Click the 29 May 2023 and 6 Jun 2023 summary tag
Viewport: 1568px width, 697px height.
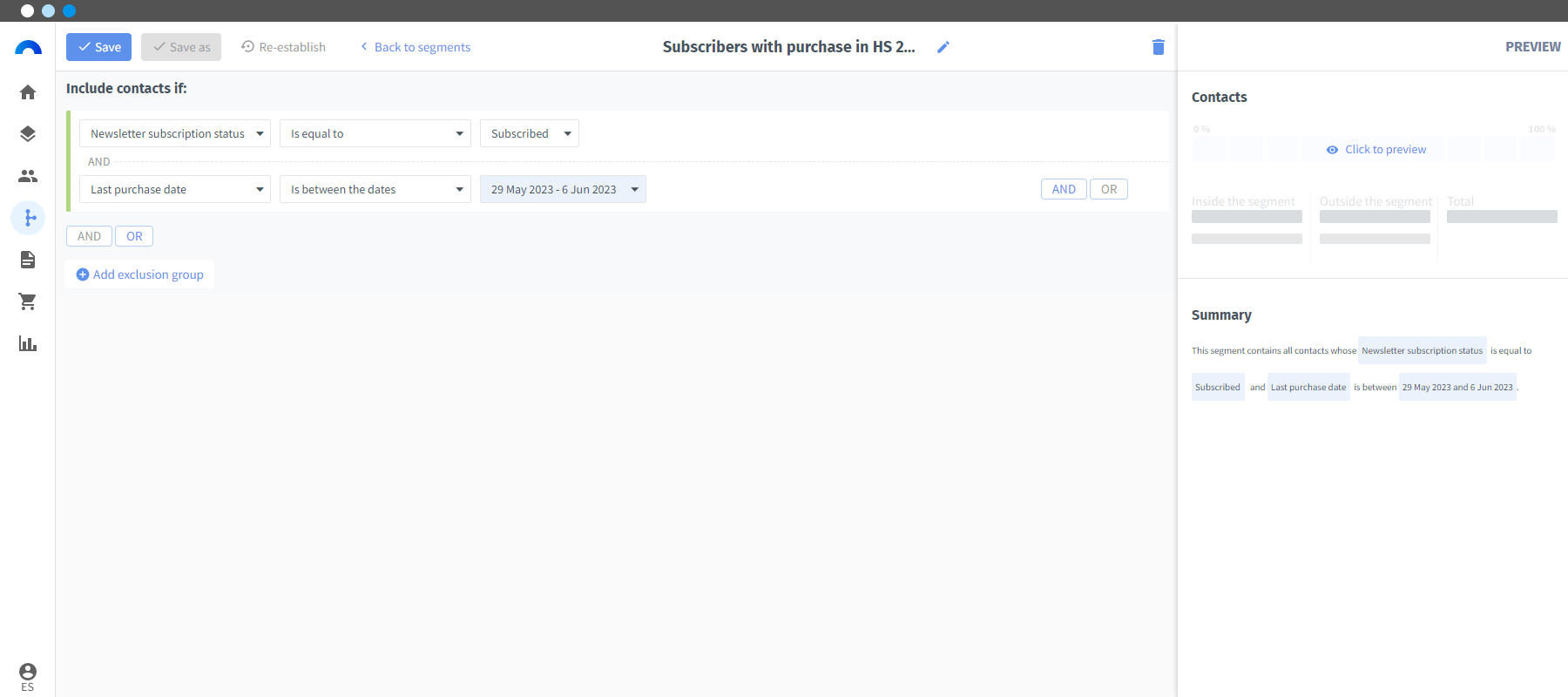pyautogui.click(x=1457, y=387)
